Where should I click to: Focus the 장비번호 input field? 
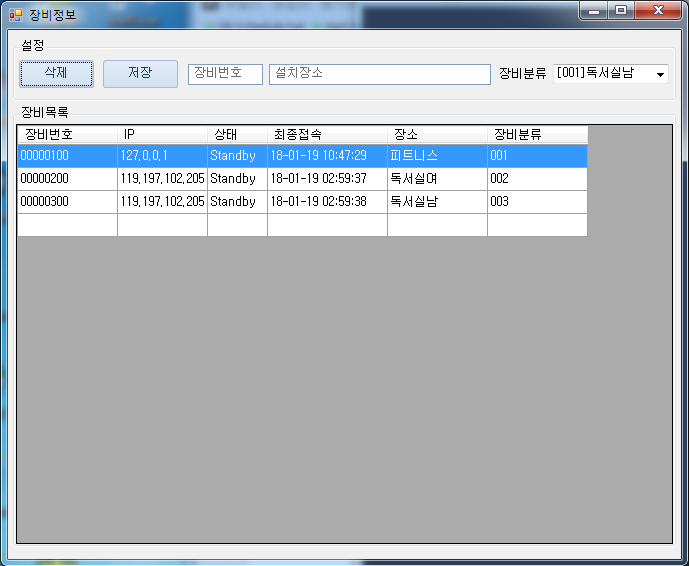coord(225,74)
